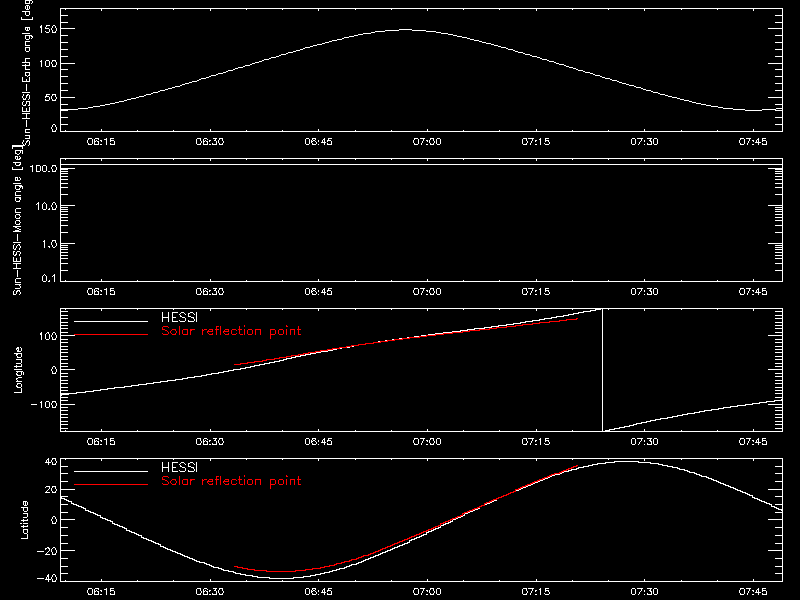Click 07:00 label under Earth angle plot
800x600 pixels.
point(427,141)
